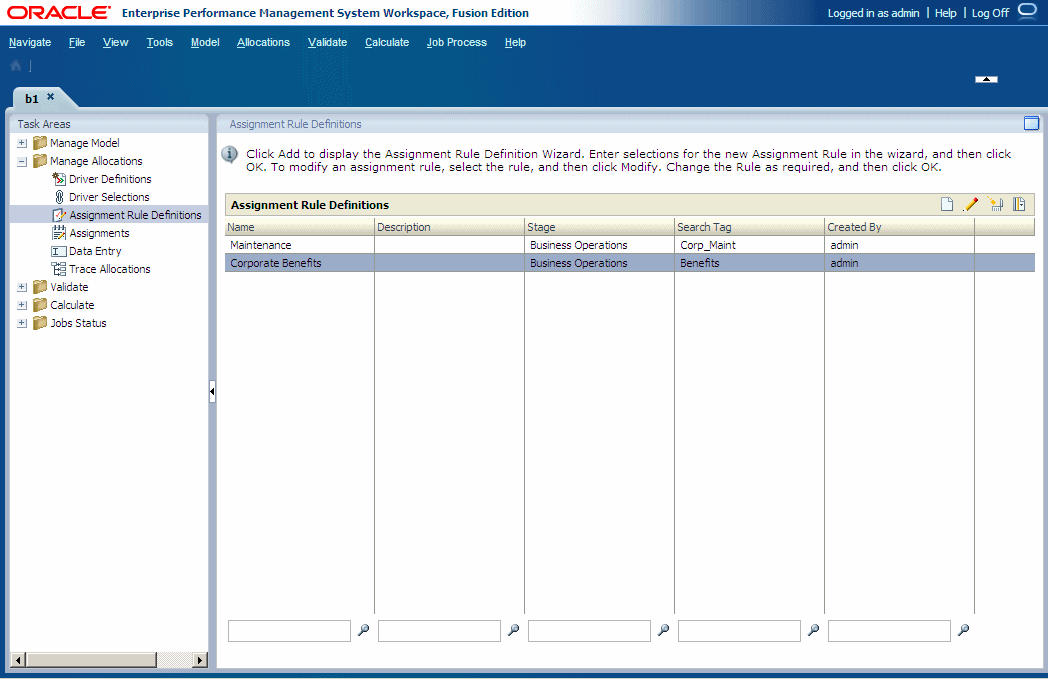This screenshot has height=679, width=1048.
Task: Collapse the Manage Allocations tree node
Action: [x=21, y=161]
